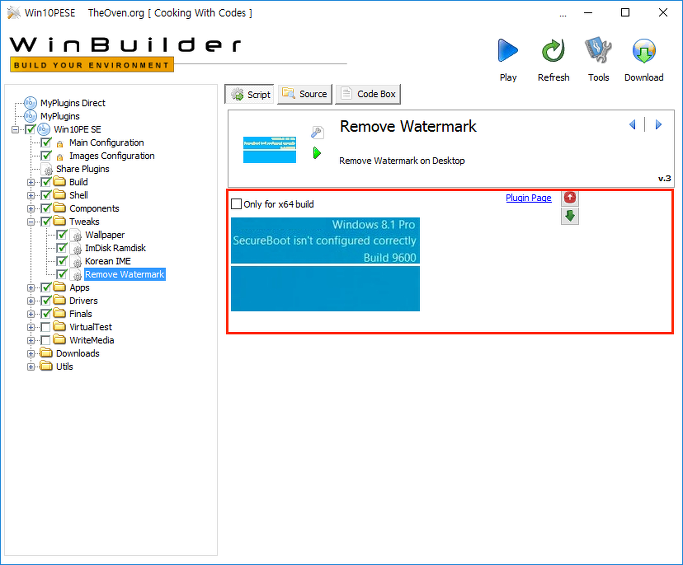
Task: Select the Wallpaper tree item
Action: 105,235
